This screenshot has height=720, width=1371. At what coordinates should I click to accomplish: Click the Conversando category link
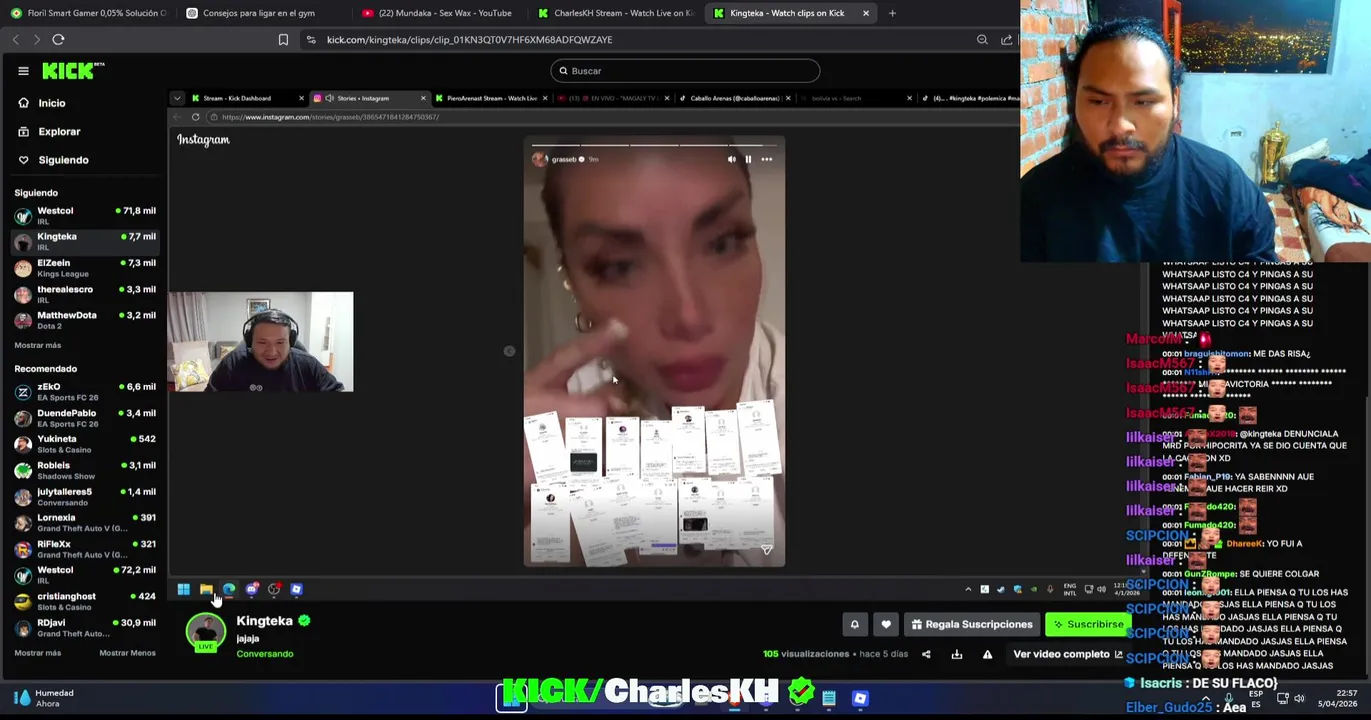click(x=265, y=654)
